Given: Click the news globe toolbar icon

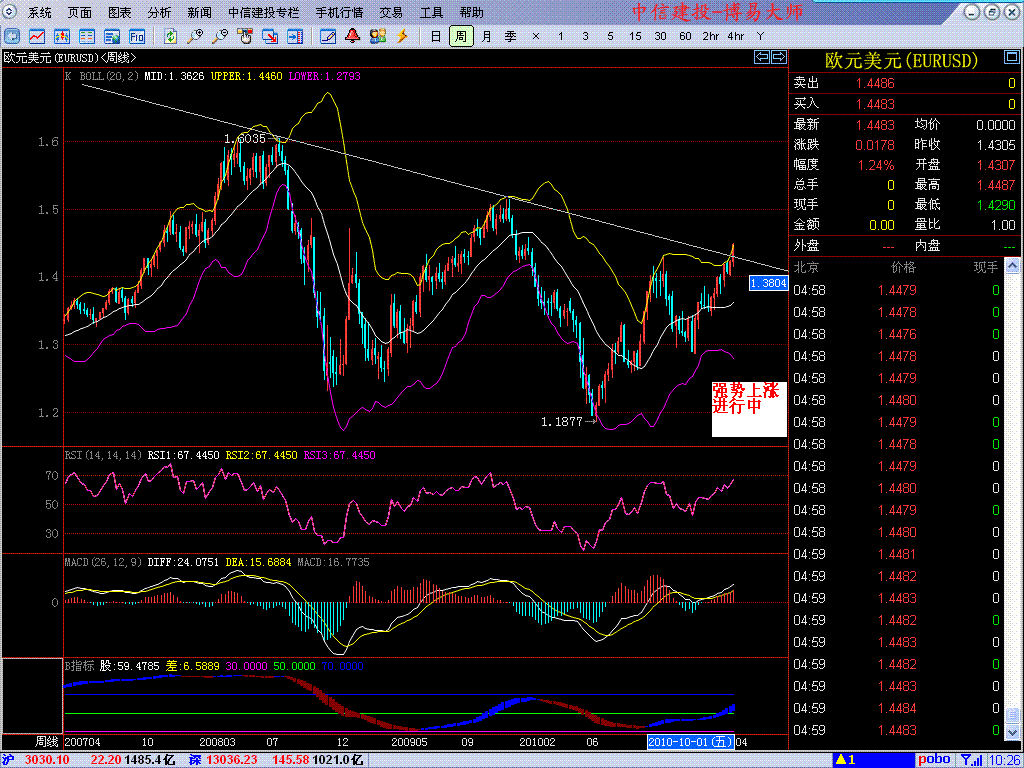Looking at the screenshot, I should click(112, 36).
